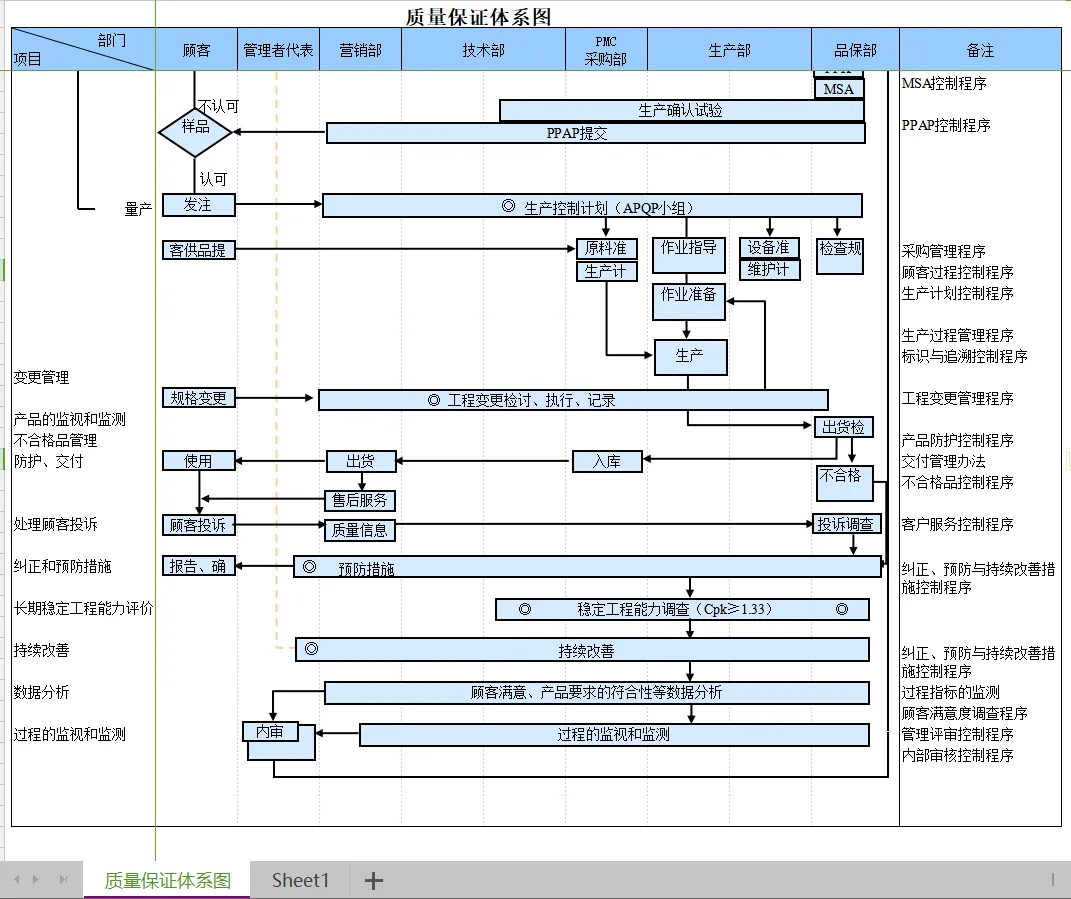Click the 内部审核控制程序 note

tap(958, 756)
